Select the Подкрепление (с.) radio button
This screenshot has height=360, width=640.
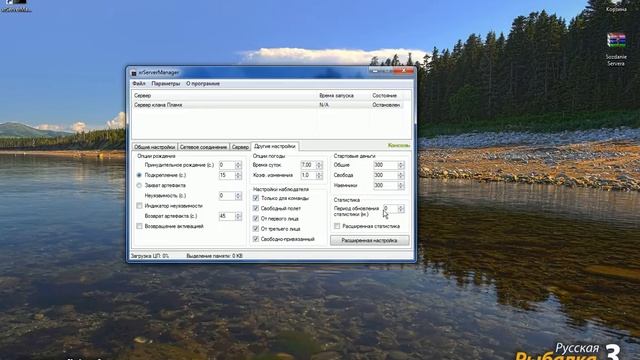click(139, 175)
